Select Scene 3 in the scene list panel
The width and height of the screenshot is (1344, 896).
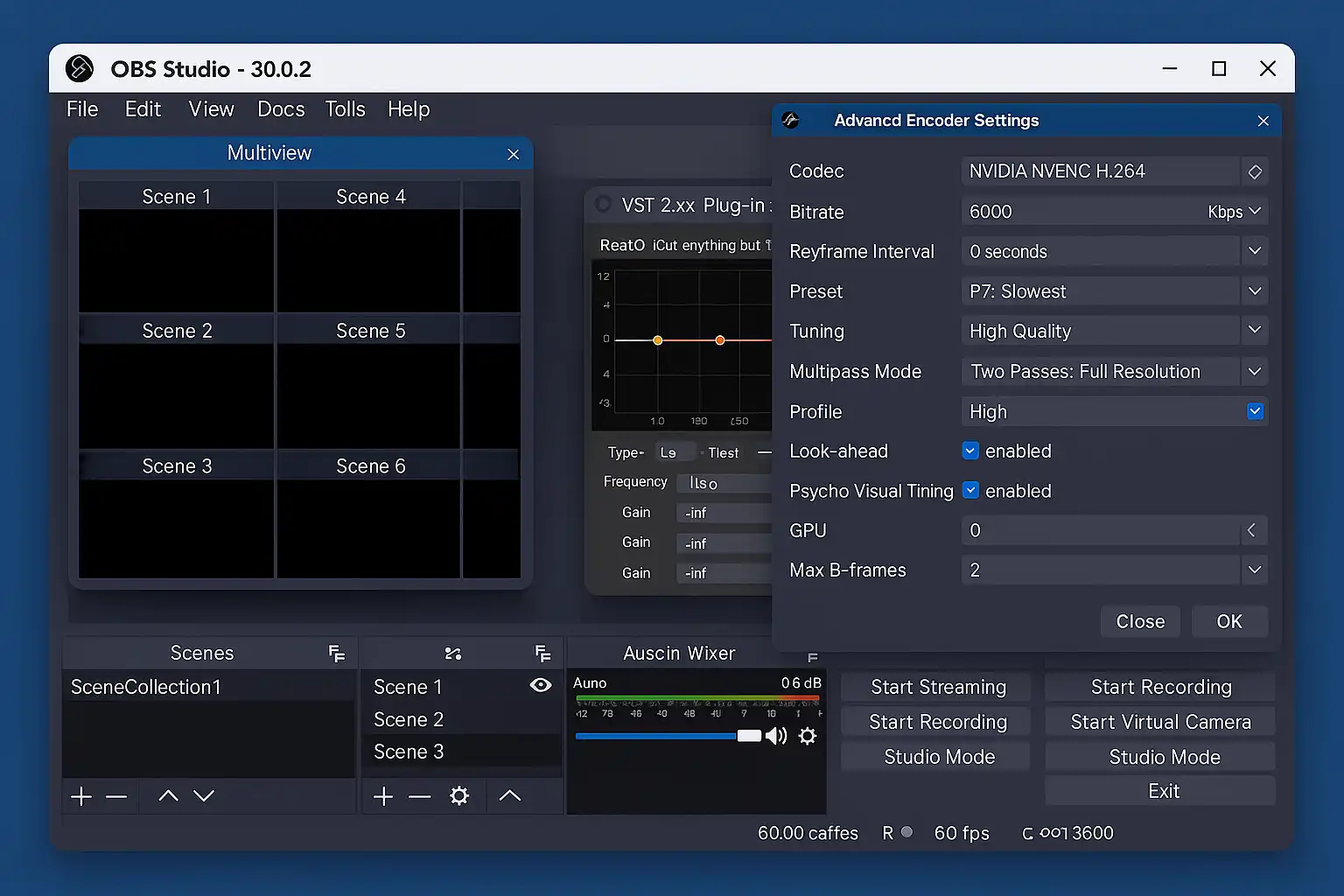tap(461, 752)
